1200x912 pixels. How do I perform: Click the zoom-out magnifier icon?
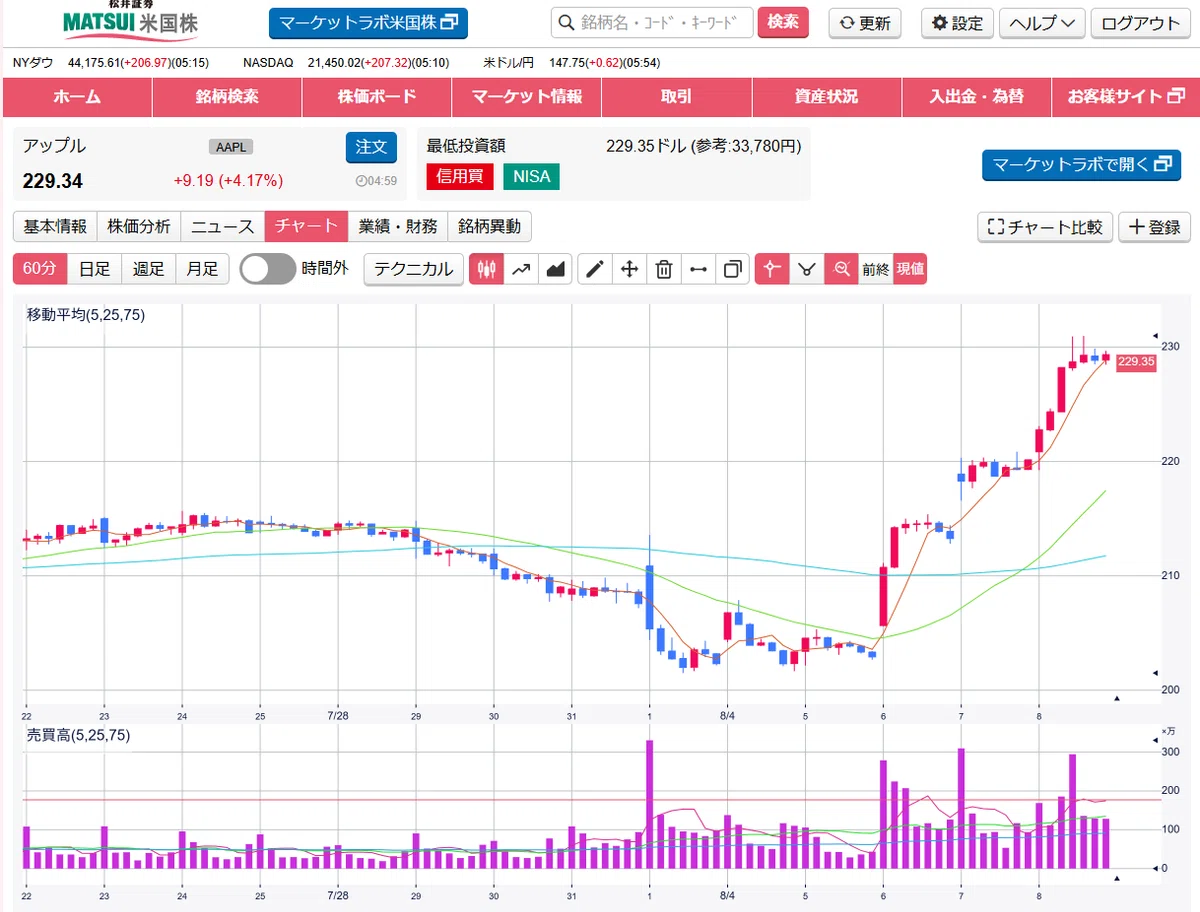click(x=841, y=269)
